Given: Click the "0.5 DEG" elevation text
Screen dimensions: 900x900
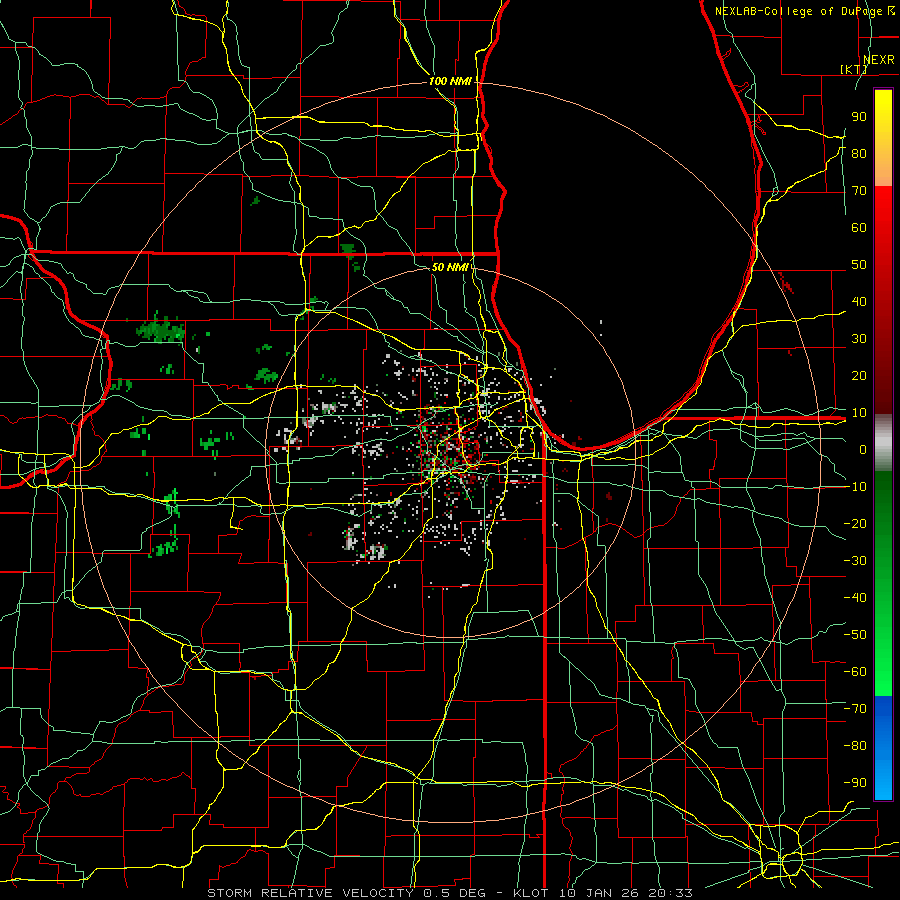Looking at the screenshot, I should coord(455,893).
